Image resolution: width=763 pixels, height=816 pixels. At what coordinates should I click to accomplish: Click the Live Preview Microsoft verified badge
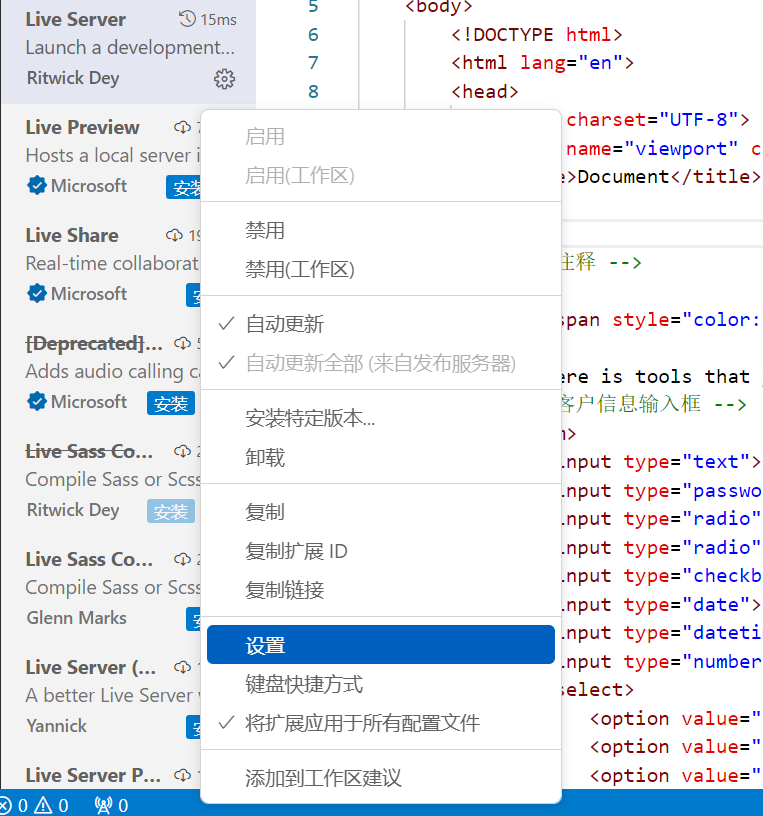tap(37, 185)
